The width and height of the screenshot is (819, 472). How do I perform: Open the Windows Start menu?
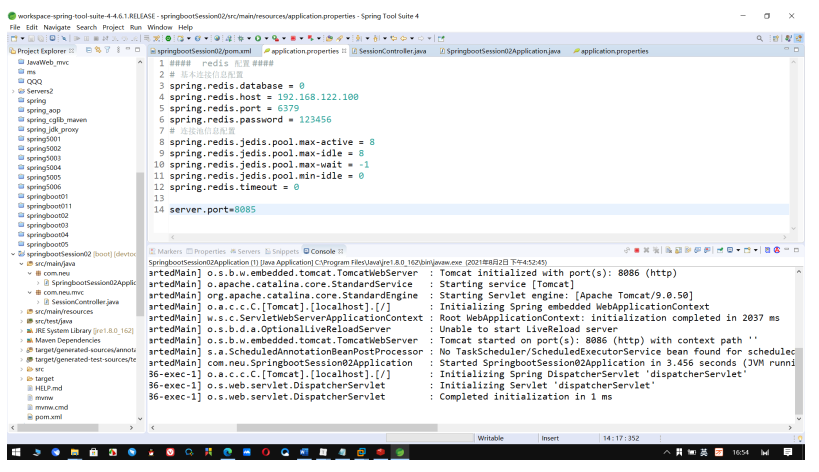[x=16, y=452]
